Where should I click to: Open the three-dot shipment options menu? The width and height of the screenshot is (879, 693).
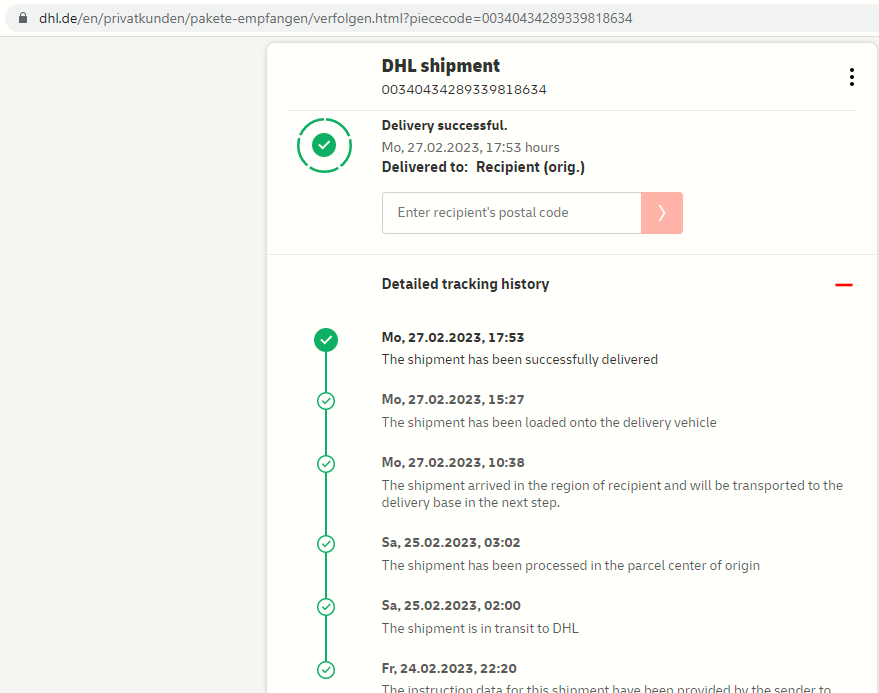(851, 77)
